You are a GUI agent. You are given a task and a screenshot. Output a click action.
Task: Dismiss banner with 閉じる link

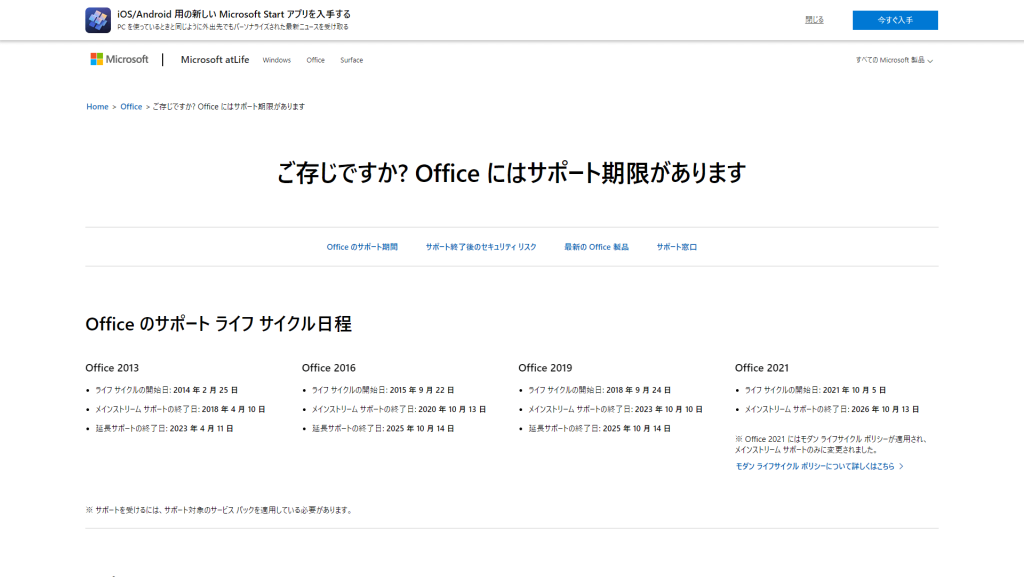click(x=814, y=20)
